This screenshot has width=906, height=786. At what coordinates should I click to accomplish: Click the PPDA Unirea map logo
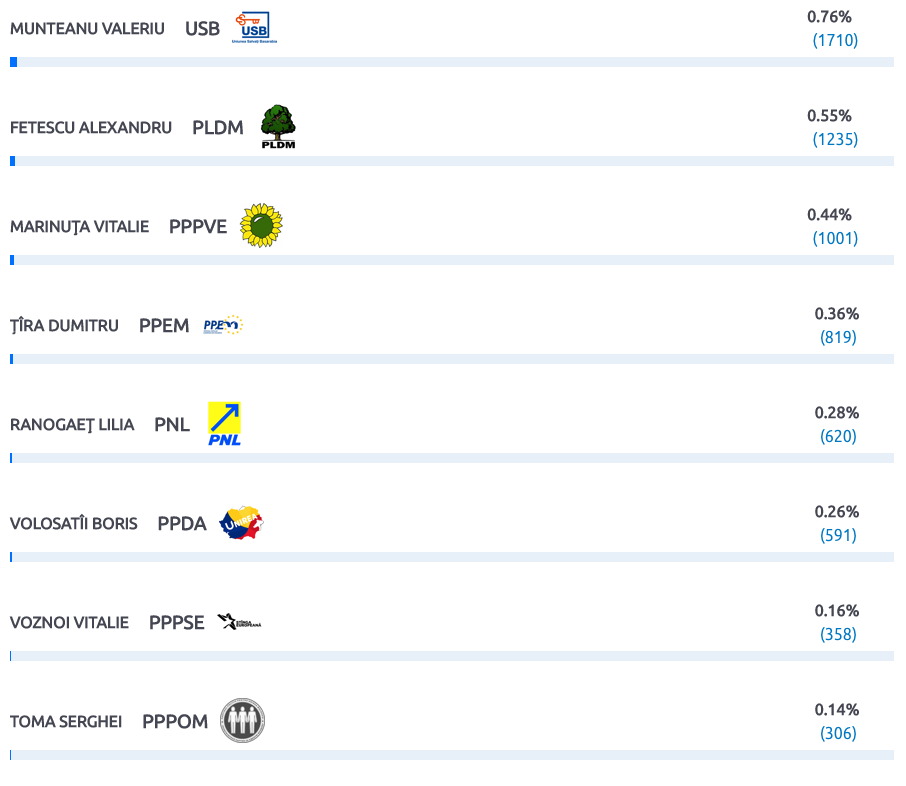tap(242, 523)
